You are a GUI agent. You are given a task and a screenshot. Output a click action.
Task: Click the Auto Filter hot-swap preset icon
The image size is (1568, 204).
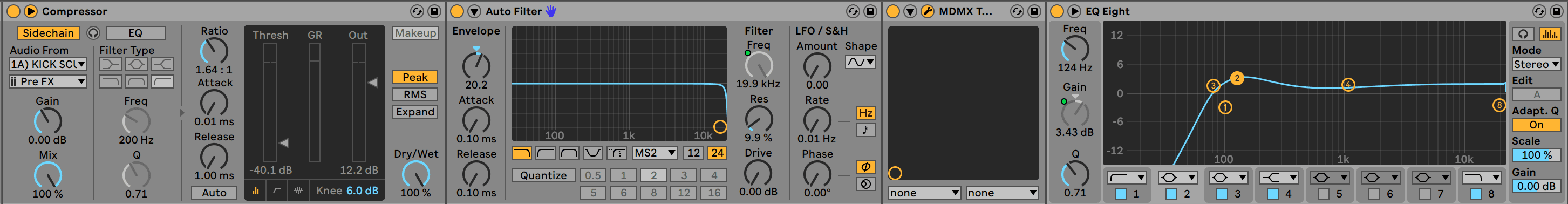[853, 11]
